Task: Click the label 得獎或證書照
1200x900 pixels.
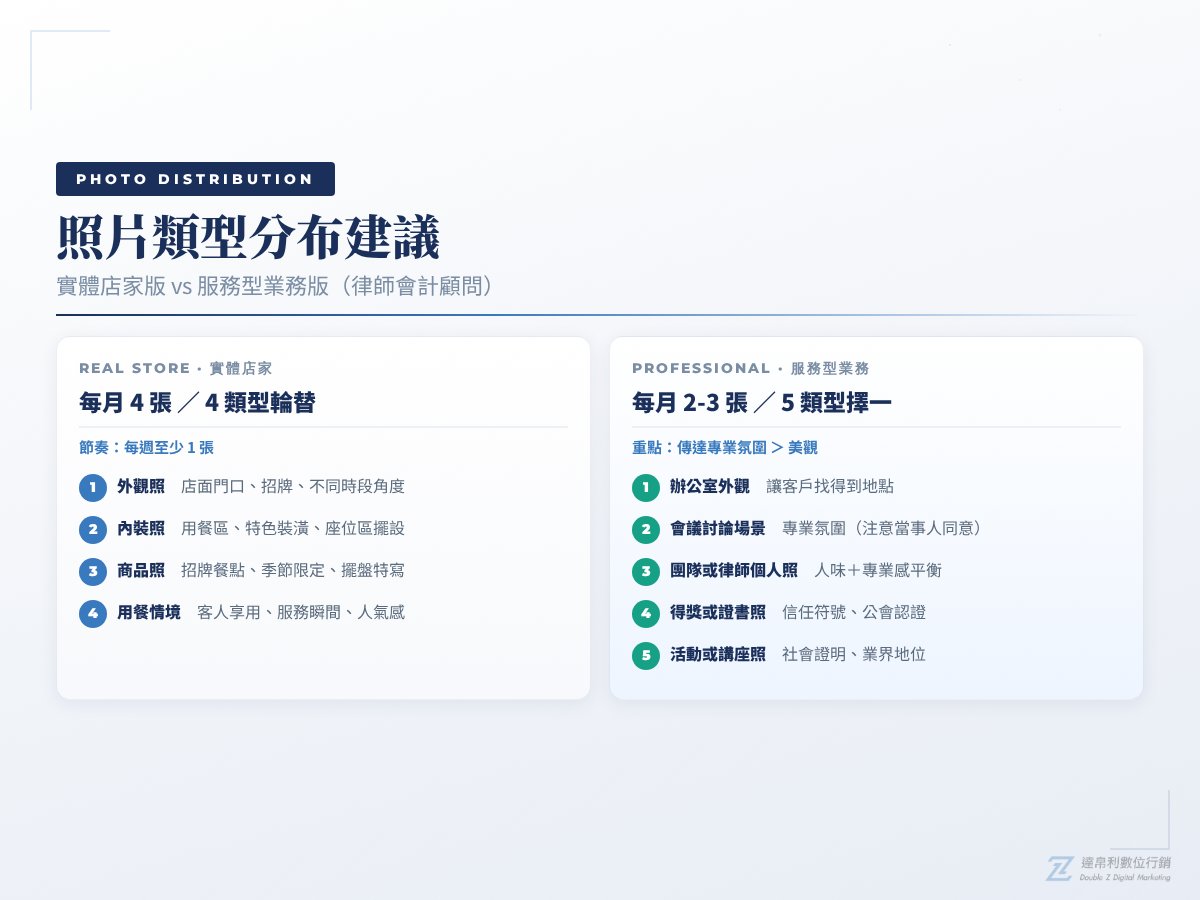Action: (718, 613)
